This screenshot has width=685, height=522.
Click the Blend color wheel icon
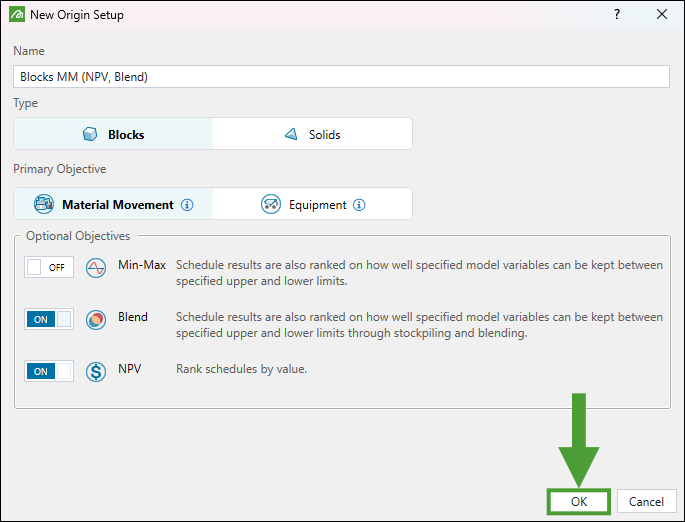[x=96, y=319]
